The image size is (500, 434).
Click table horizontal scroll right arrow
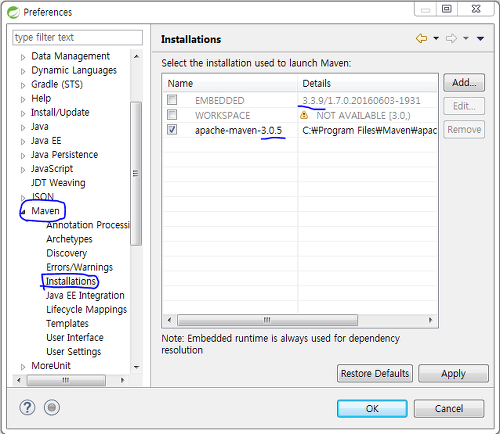[x=431, y=320]
